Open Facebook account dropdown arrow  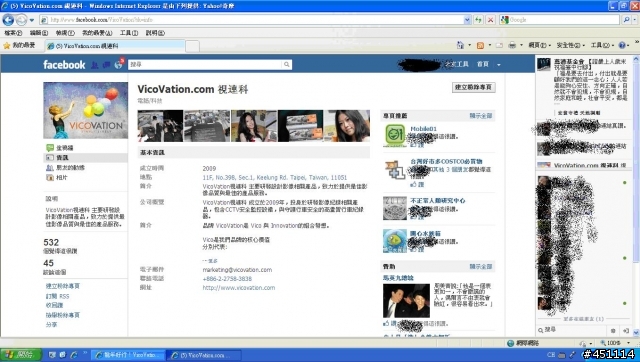(x=498, y=64)
